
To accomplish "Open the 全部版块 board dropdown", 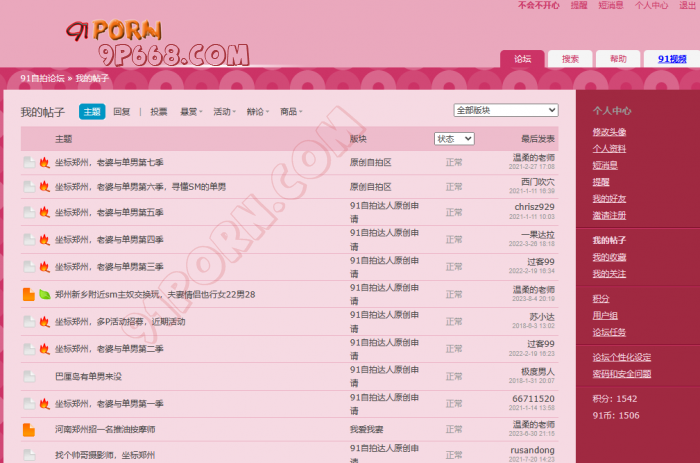I will pyautogui.click(x=506, y=110).
